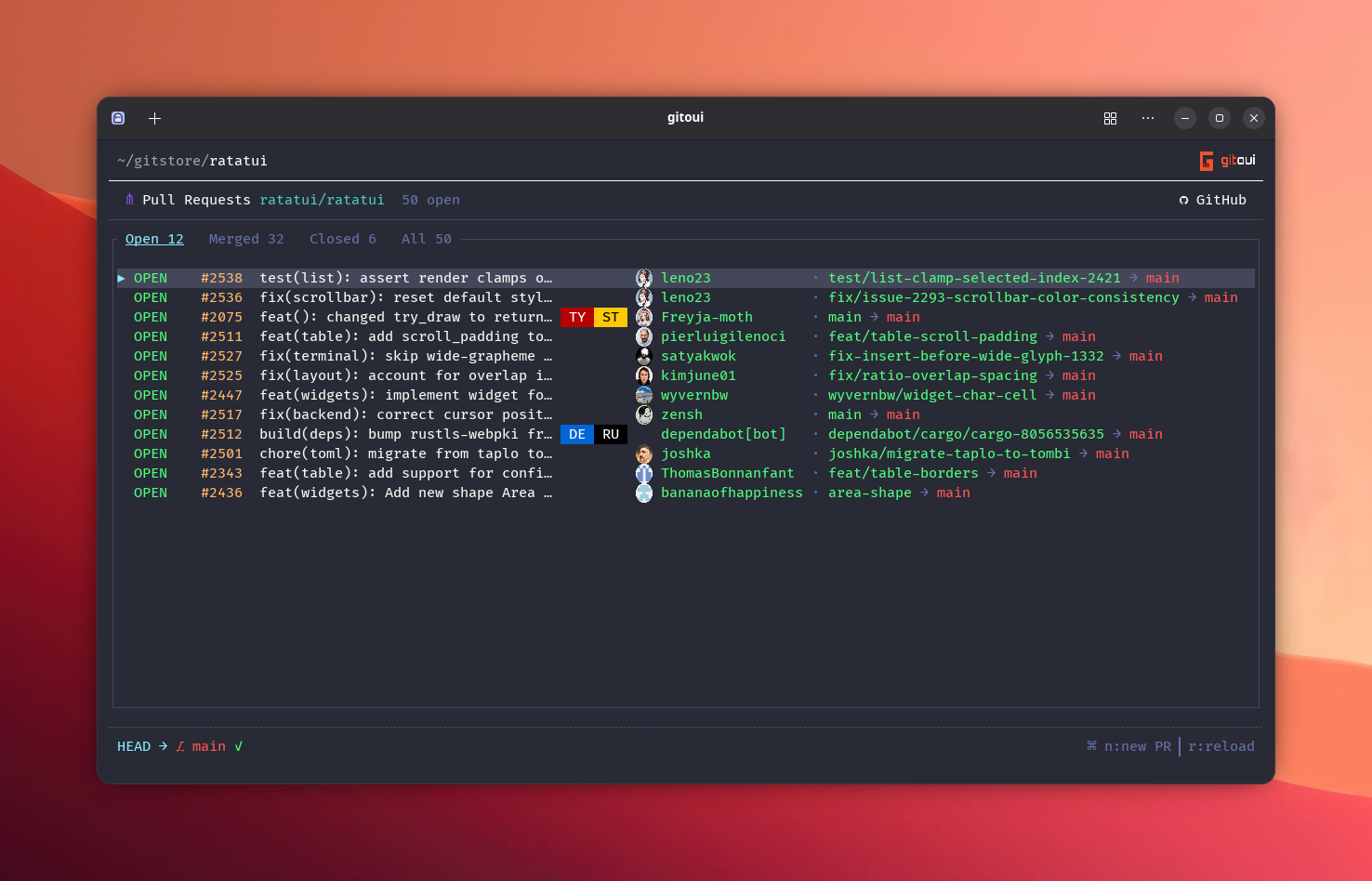
Task: Select PR #2525 fix(layout) title
Action: [x=406, y=375]
